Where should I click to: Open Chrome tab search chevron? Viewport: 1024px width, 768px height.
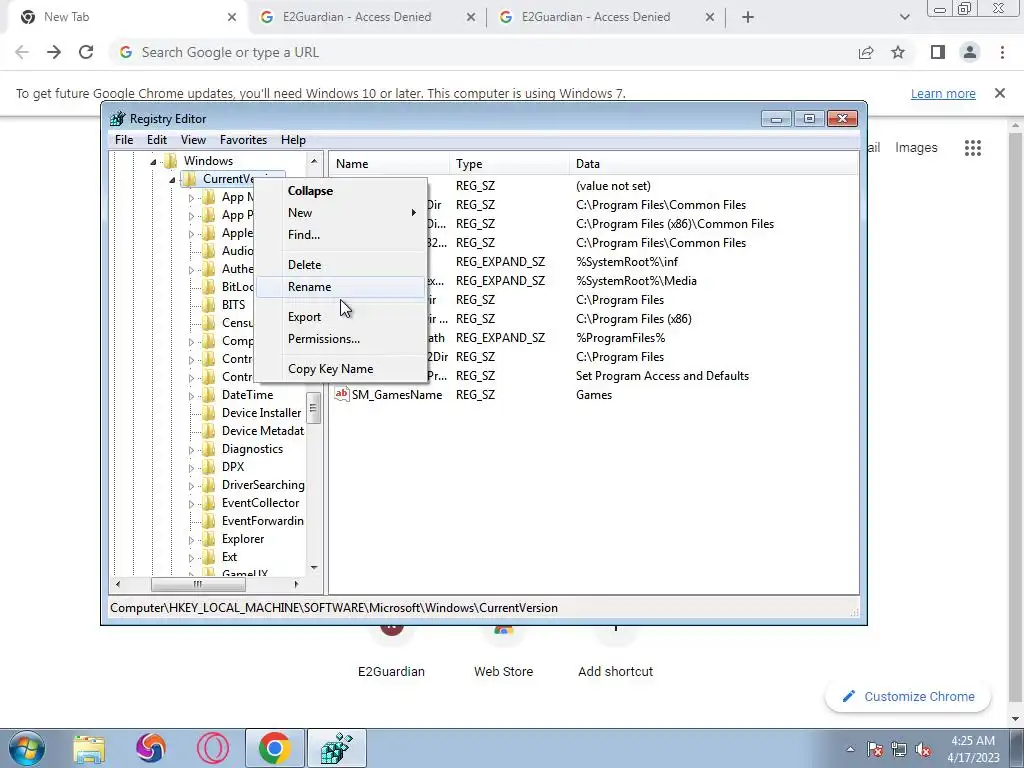[904, 18]
